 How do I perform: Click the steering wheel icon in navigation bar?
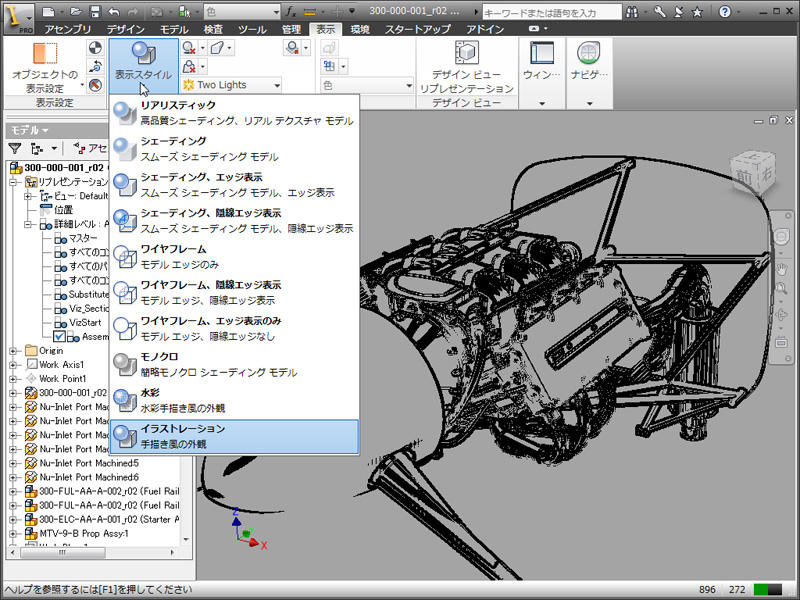(781, 237)
